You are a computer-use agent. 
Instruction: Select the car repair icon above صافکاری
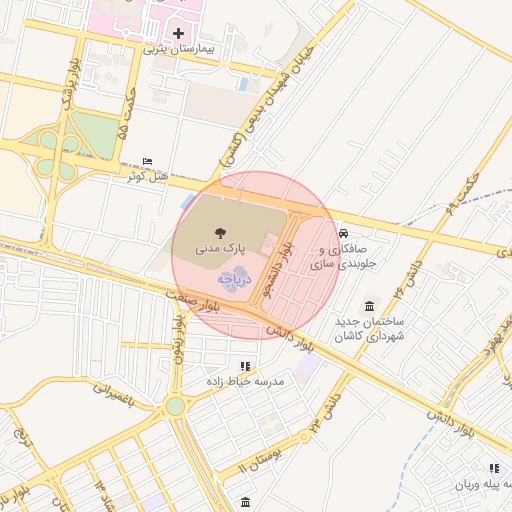point(343,233)
